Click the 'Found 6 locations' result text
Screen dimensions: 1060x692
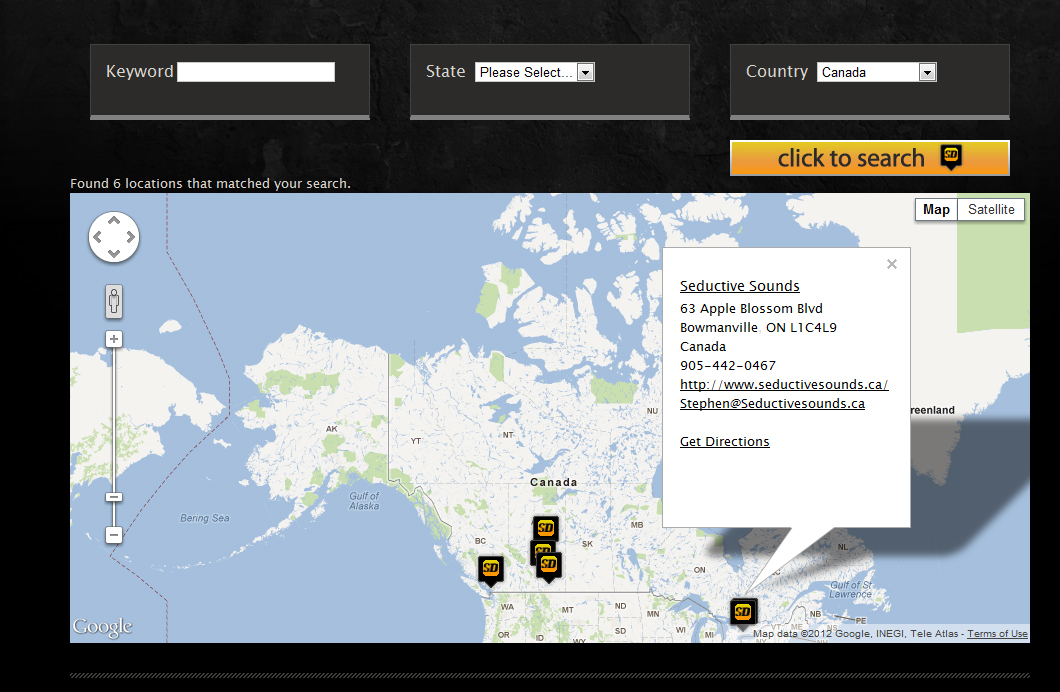(x=210, y=184)
